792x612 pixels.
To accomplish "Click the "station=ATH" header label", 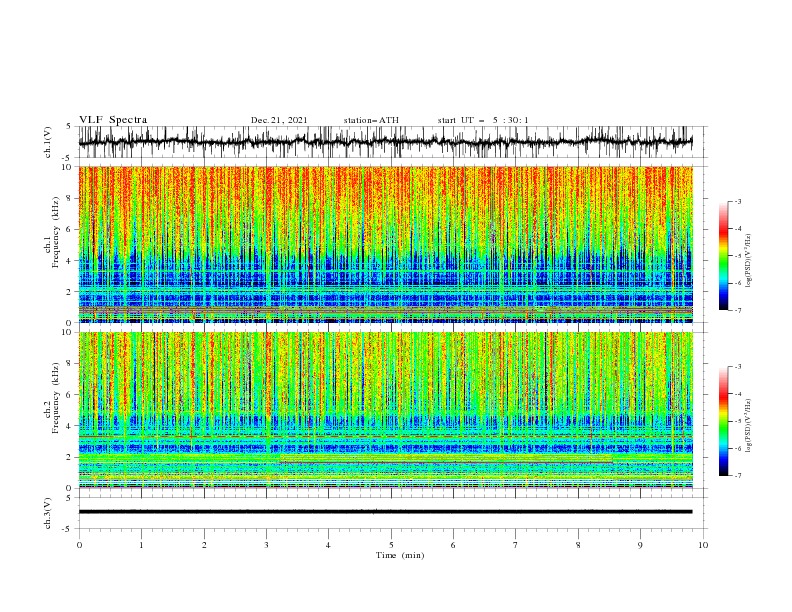I will (x=371, y=120).
